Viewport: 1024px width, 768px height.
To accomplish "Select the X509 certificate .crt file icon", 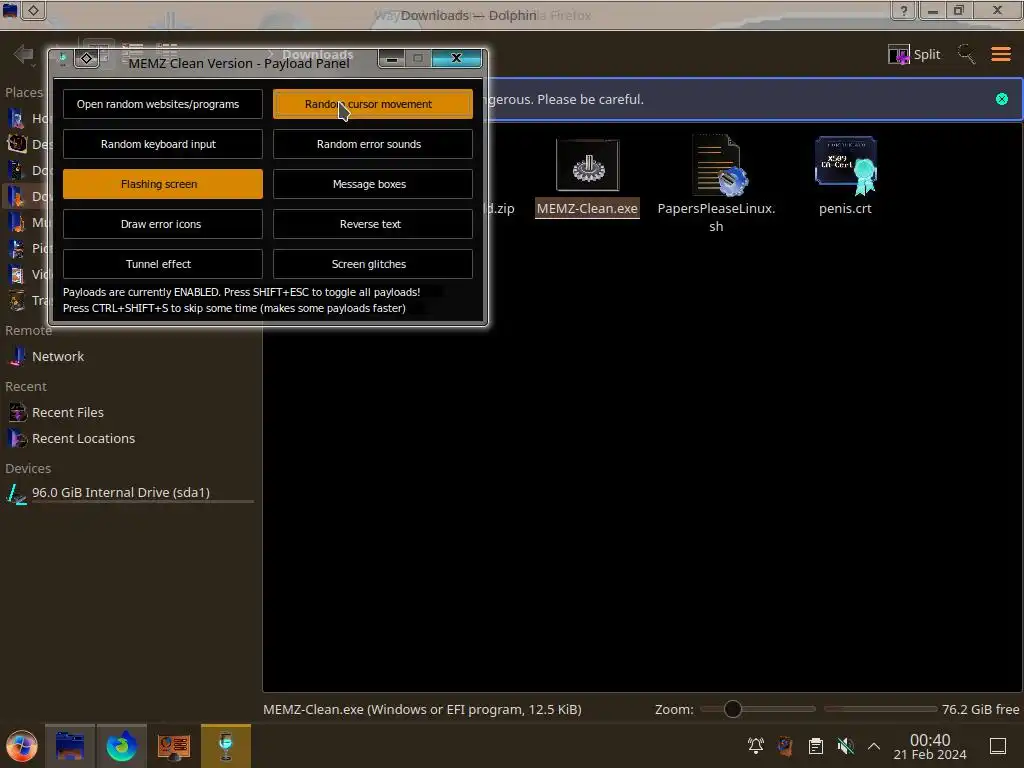I will [x=846, y=165].
